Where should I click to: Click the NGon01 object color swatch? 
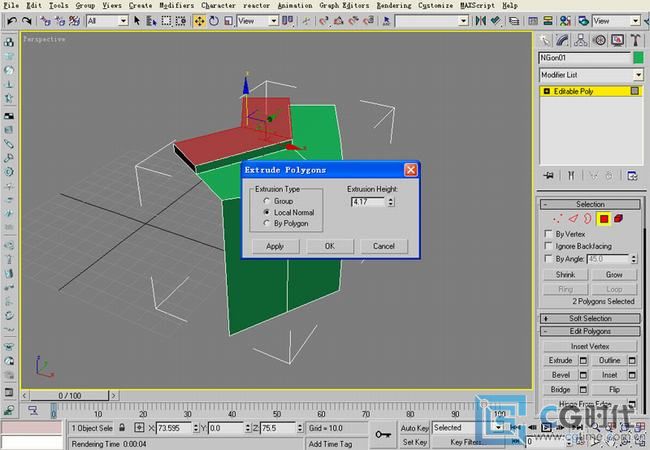[x=638, y=58]
